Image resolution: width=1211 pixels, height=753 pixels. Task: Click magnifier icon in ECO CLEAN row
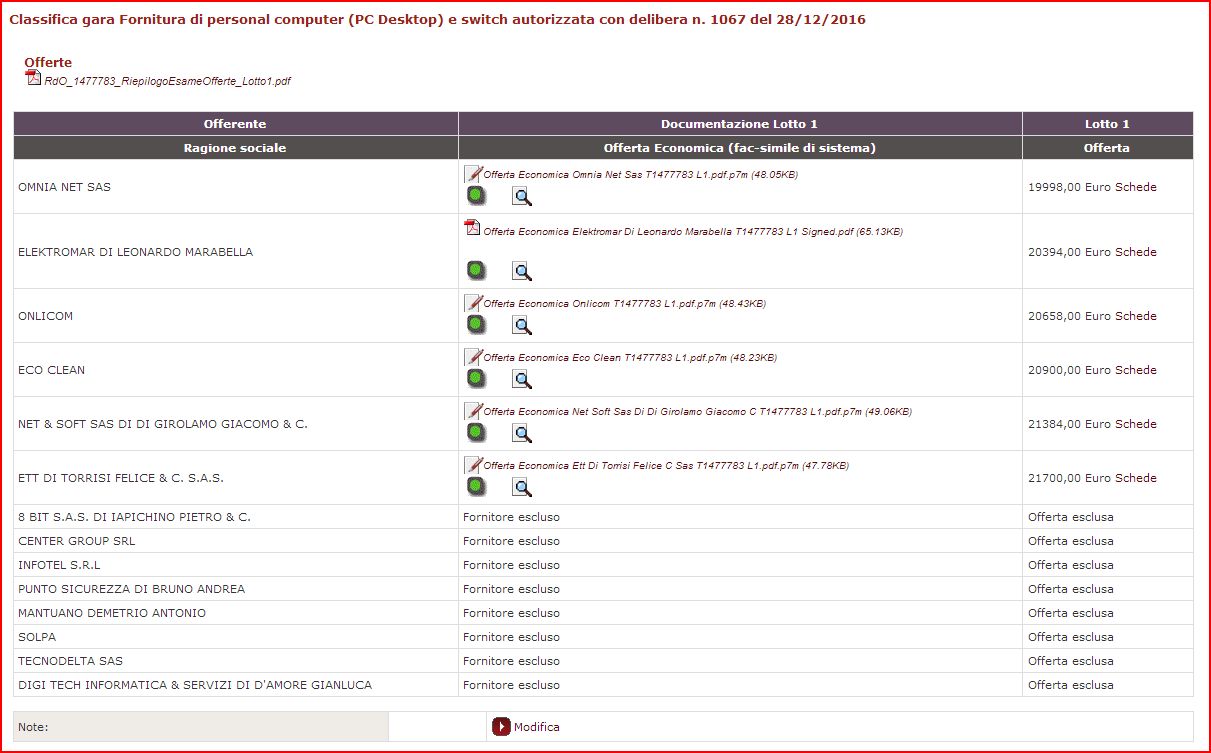[521, 379]
